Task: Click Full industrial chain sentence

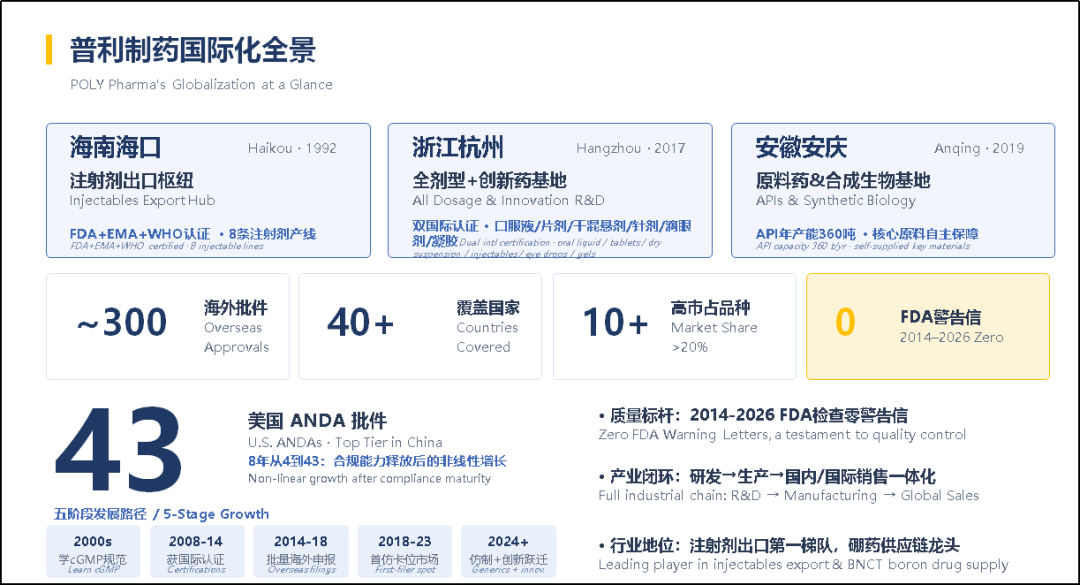Action: click(789, 495)
